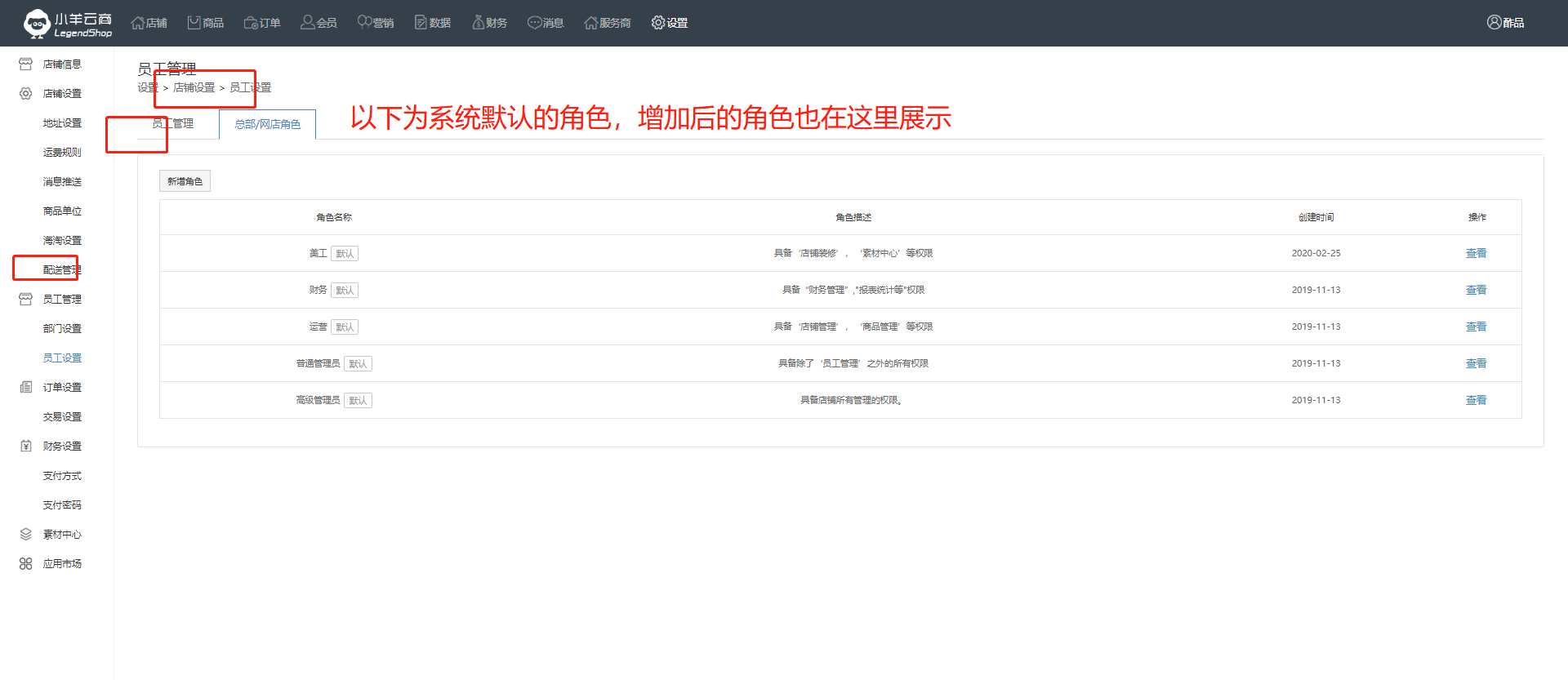The height and width of the screenshot is (680, 1568).
Task: Click the 订单 icon in top navigation
Action: pos(251,23)
